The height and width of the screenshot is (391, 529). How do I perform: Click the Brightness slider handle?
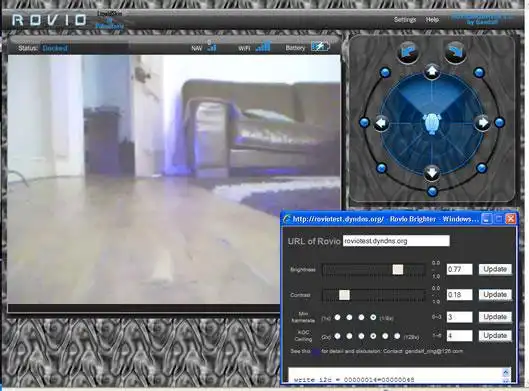(398, 269)
